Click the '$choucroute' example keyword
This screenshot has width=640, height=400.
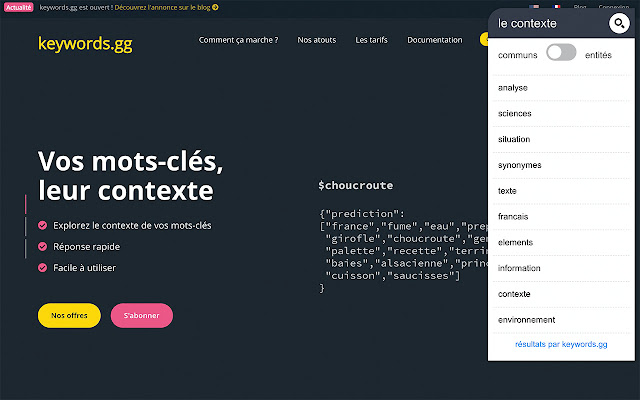[x=356, y=185]
